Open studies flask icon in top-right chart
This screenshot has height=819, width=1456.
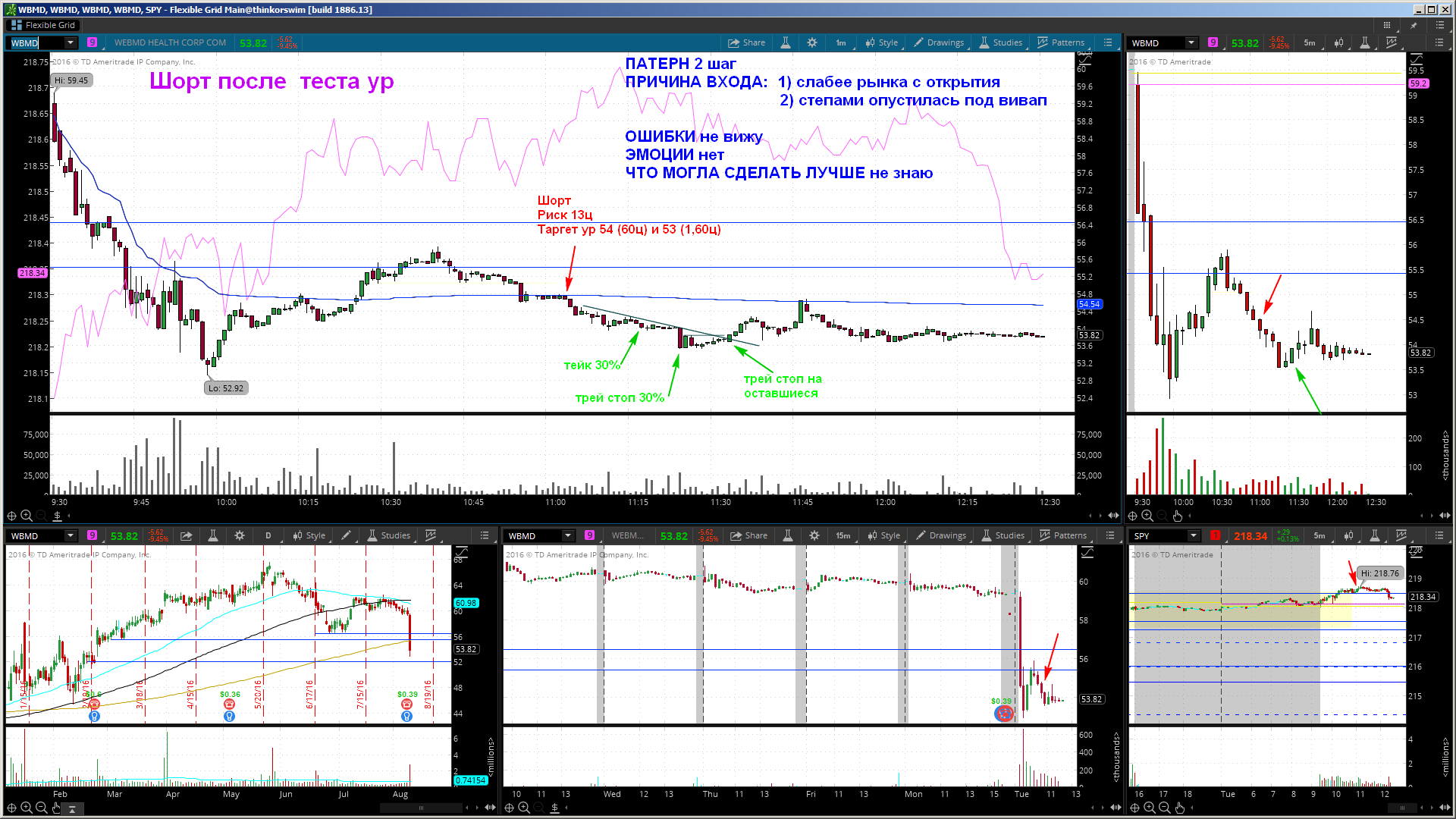[x=1365, y=42]
